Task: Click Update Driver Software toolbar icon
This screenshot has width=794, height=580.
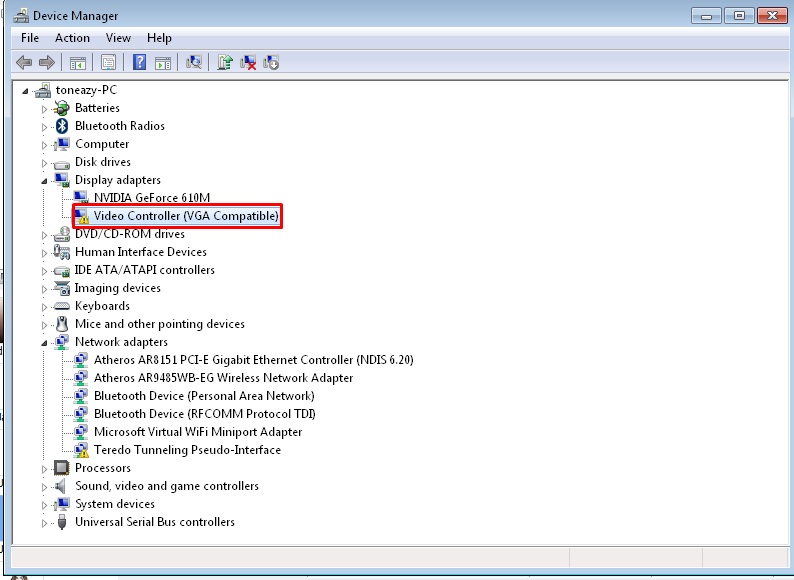Action: (224, 62)
